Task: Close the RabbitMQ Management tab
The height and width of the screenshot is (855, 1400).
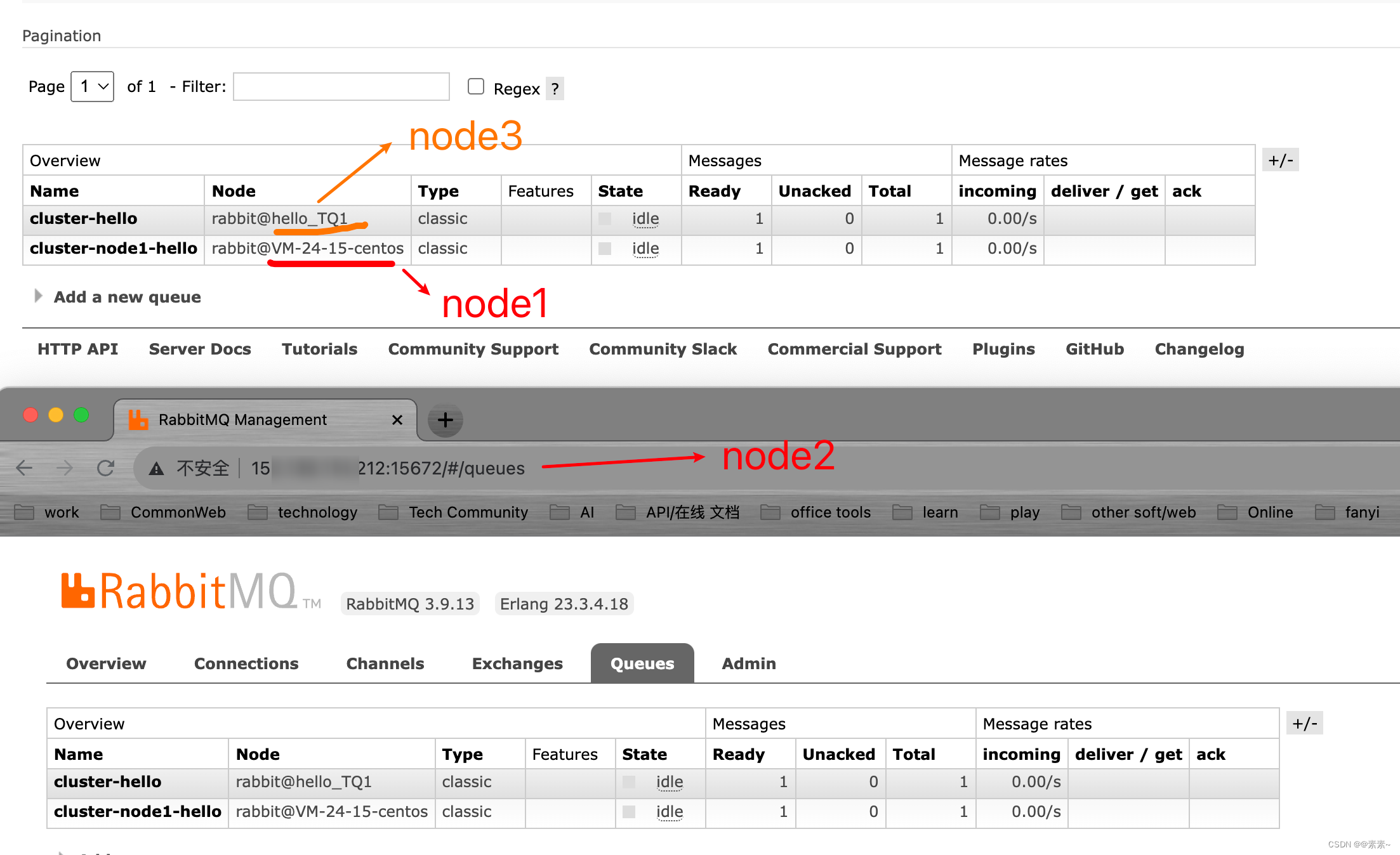Action: [397, 420]
